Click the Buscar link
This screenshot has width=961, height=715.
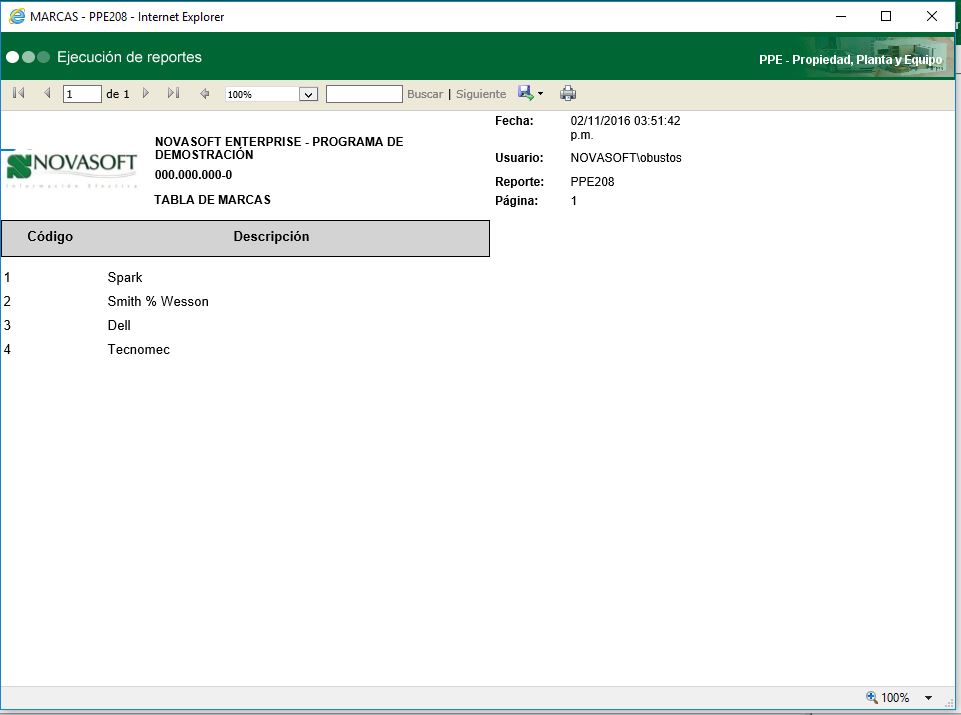click(425, 94)
